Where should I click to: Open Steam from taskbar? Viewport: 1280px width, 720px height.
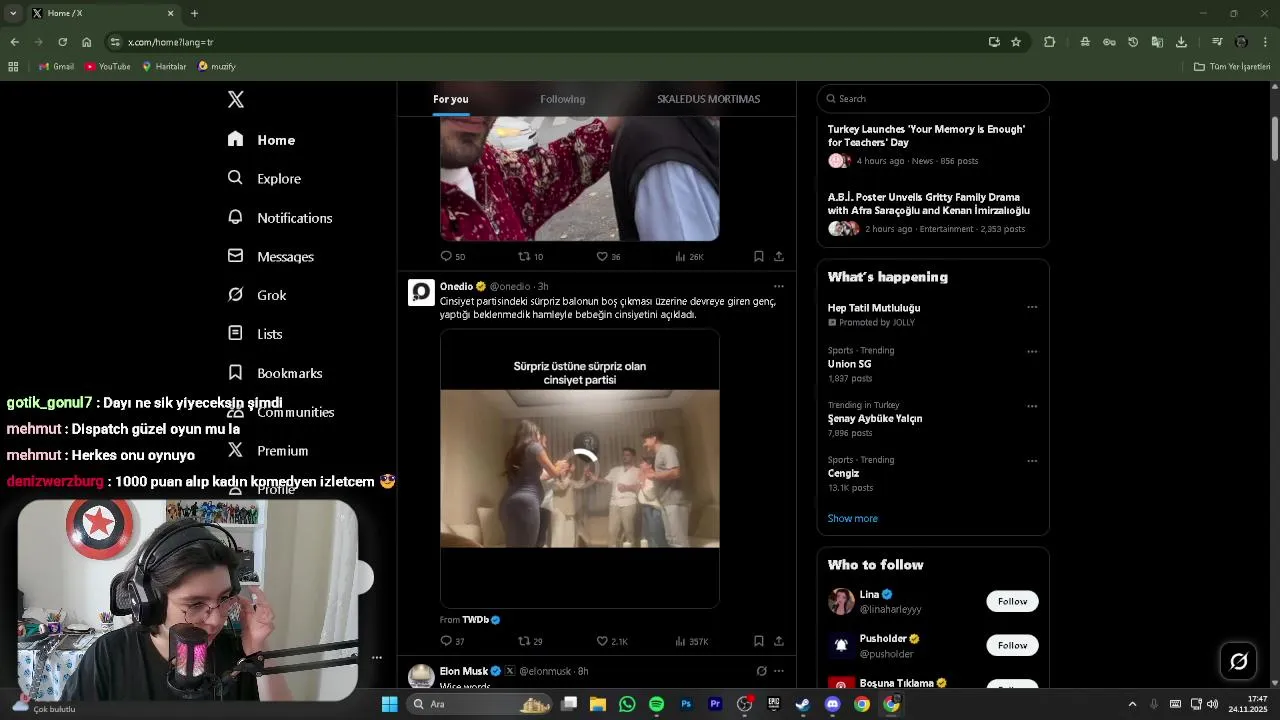click(803, 704)
